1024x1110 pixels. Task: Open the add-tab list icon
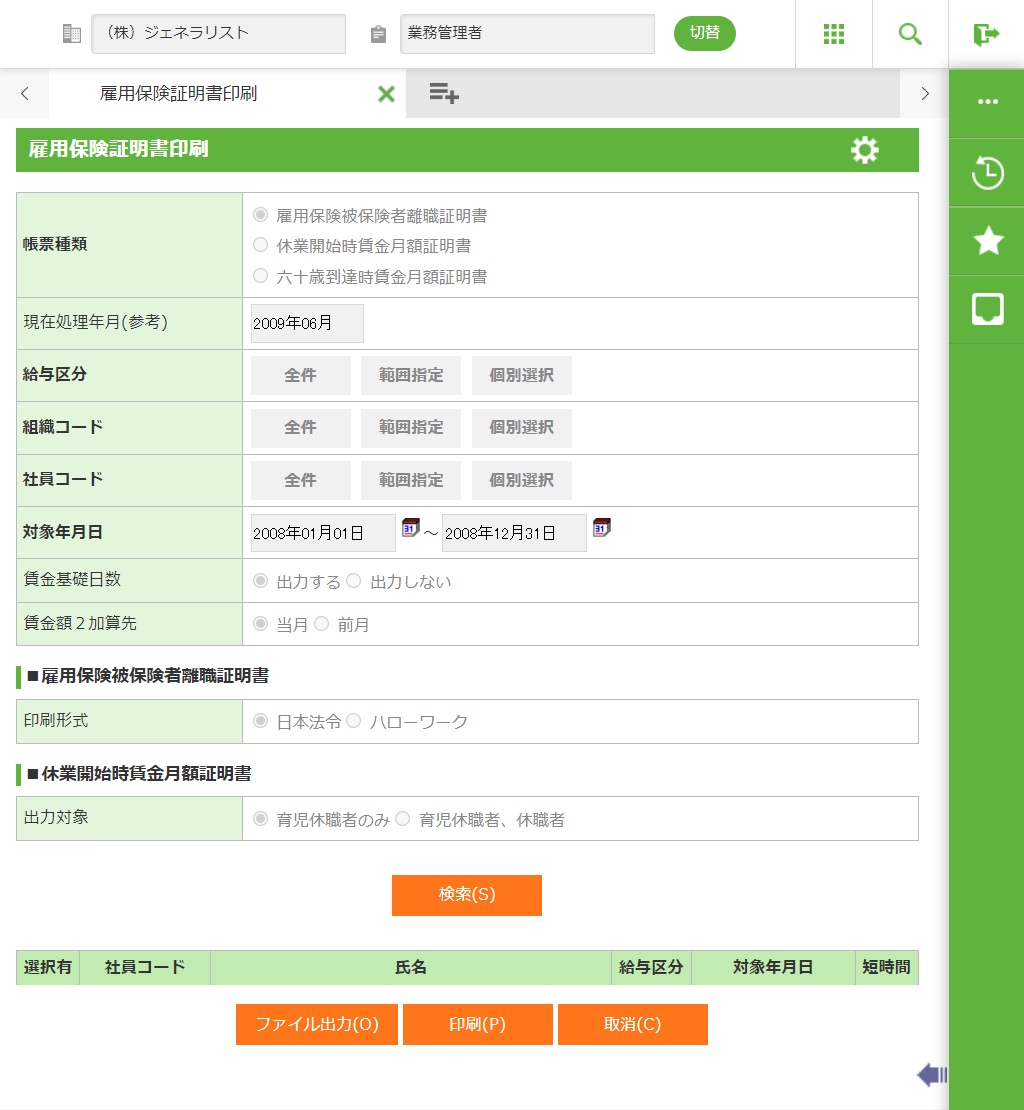click(x=444, y=94)
